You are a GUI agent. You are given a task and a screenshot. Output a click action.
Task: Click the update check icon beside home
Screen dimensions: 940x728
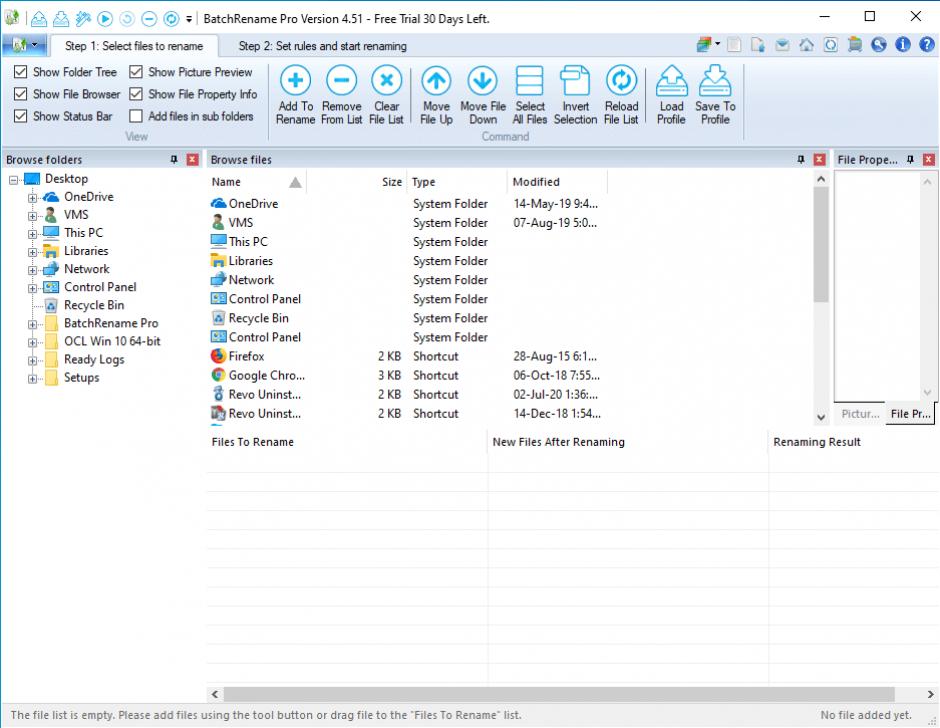(830, 44)
